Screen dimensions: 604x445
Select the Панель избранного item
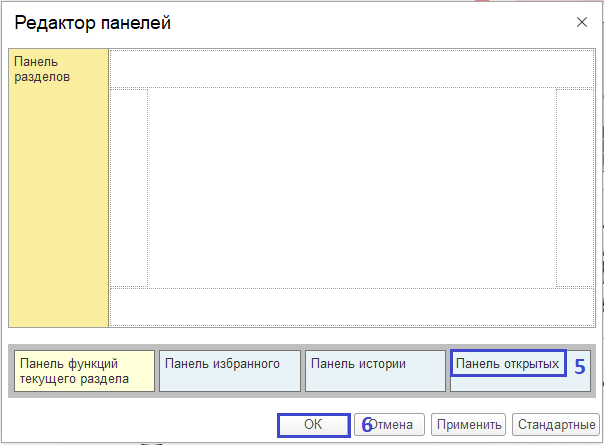(229, 370)
